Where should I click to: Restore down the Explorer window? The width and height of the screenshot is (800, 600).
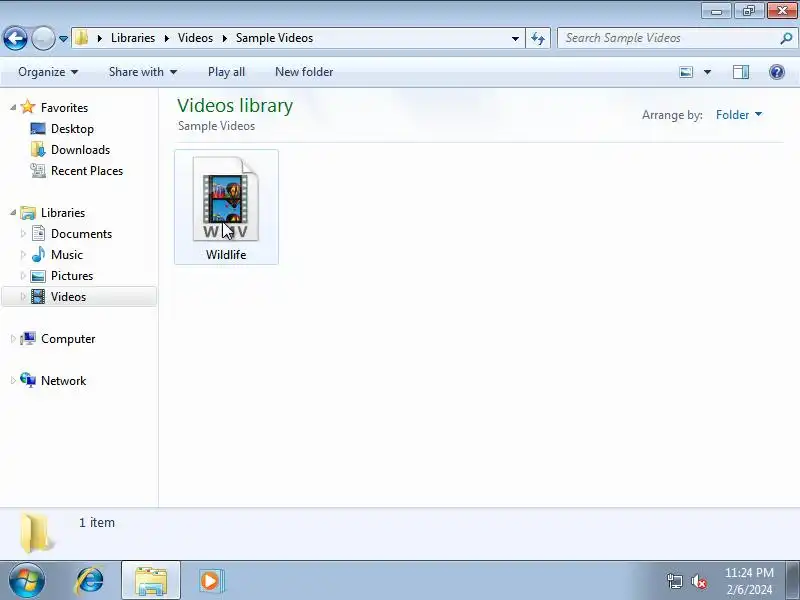[x=748, y=10]
